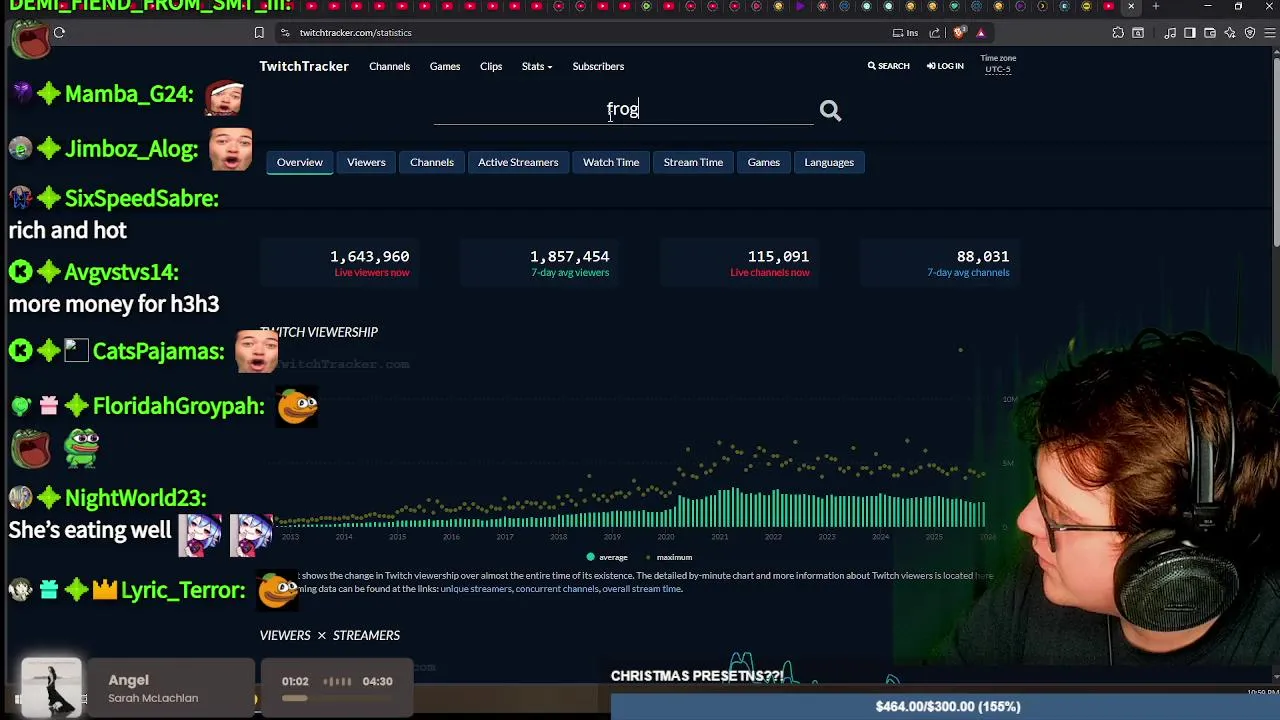
Task: Select the Stream Time tab
Action: tap(693, 162)
